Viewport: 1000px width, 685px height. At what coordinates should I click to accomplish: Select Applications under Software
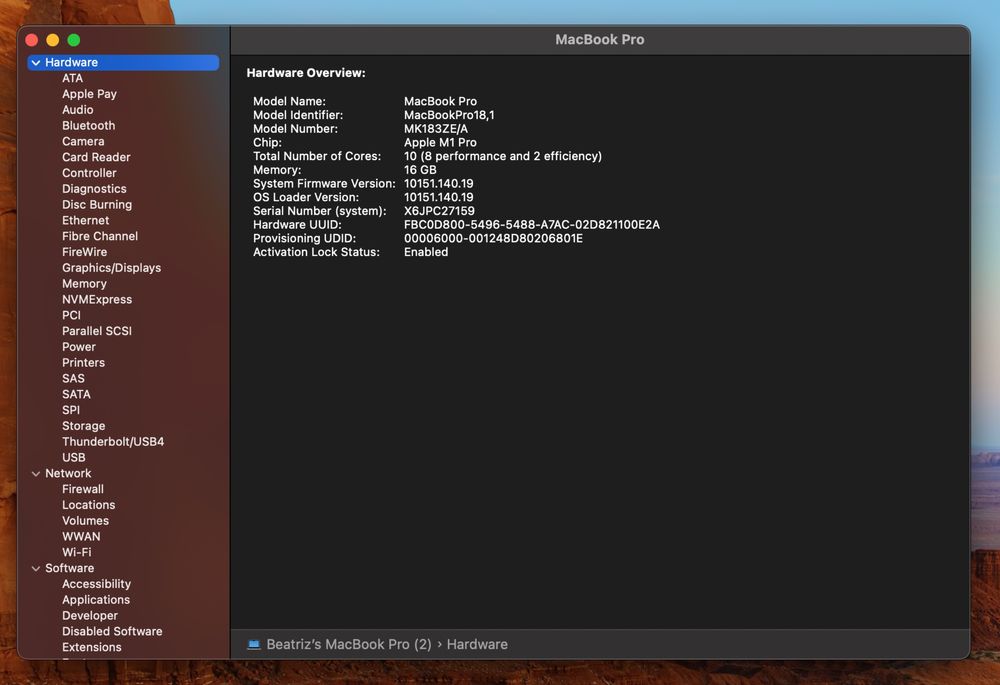click(96, 600)
